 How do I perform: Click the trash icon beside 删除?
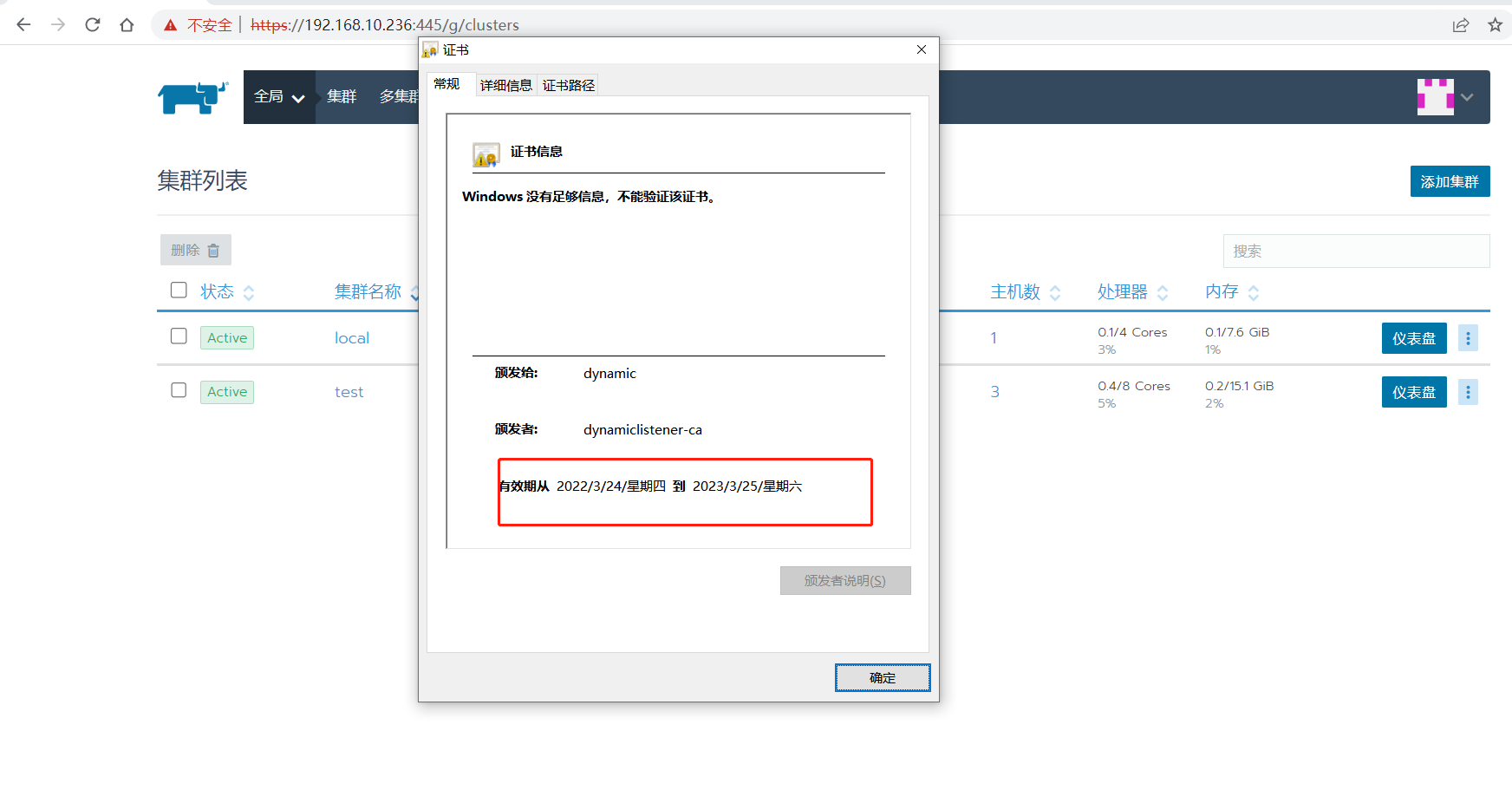tap(212, 250)
